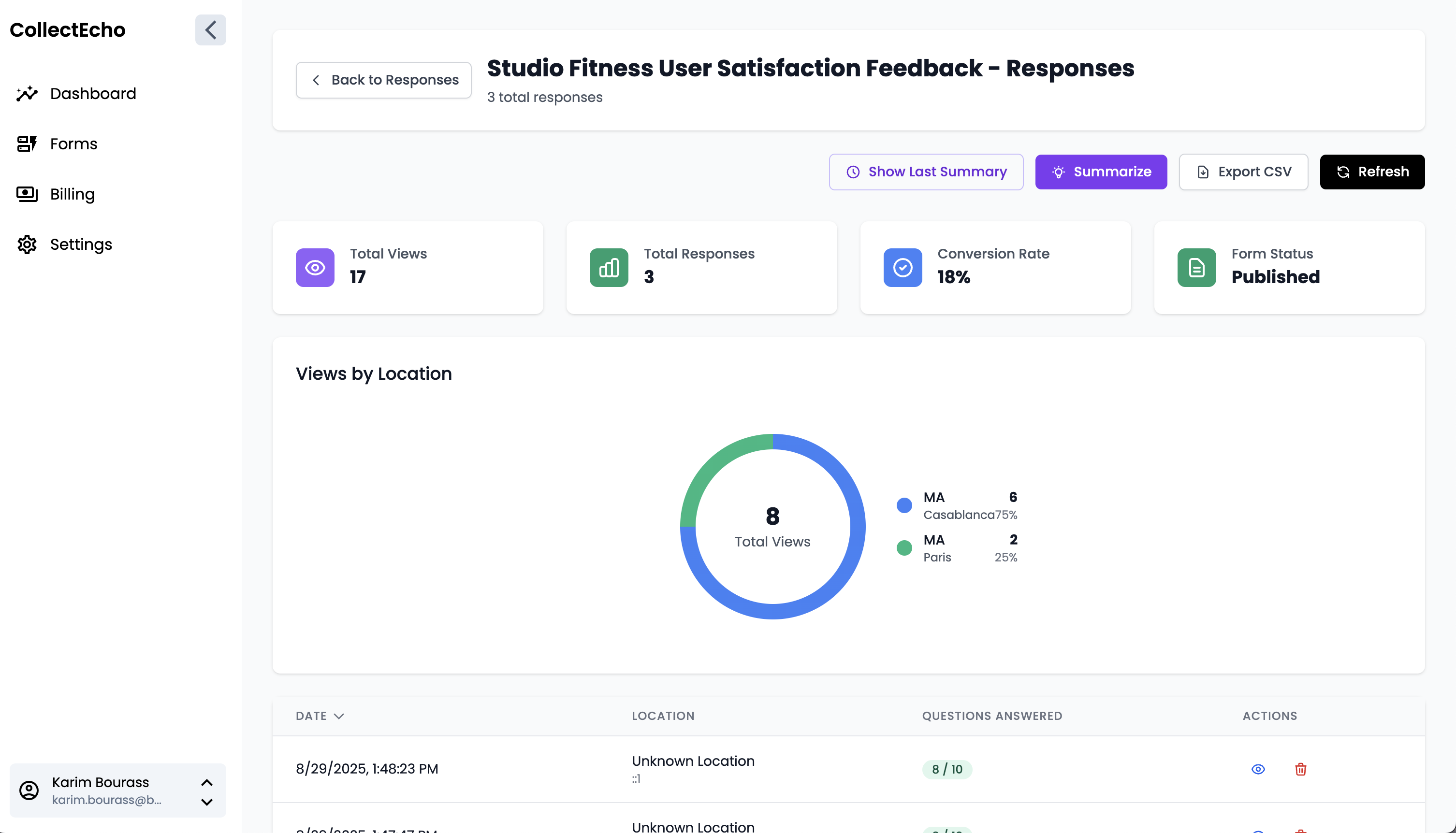Click the ACTIONS column header
Screen dimensions: 1456x833
click(x=1270, y=716)
